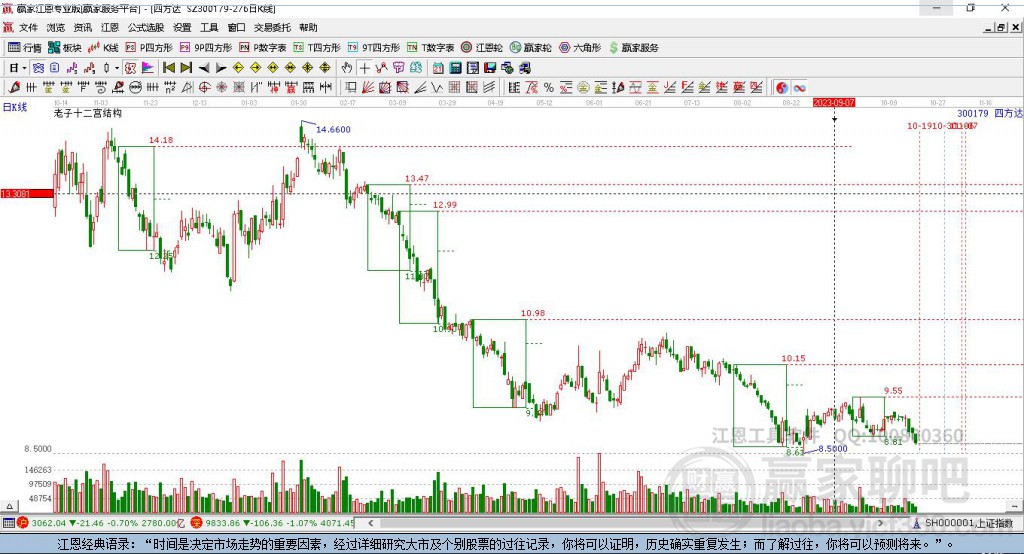
Task: Select the red pencil drawing tool
Action: (x=14, y=87)
